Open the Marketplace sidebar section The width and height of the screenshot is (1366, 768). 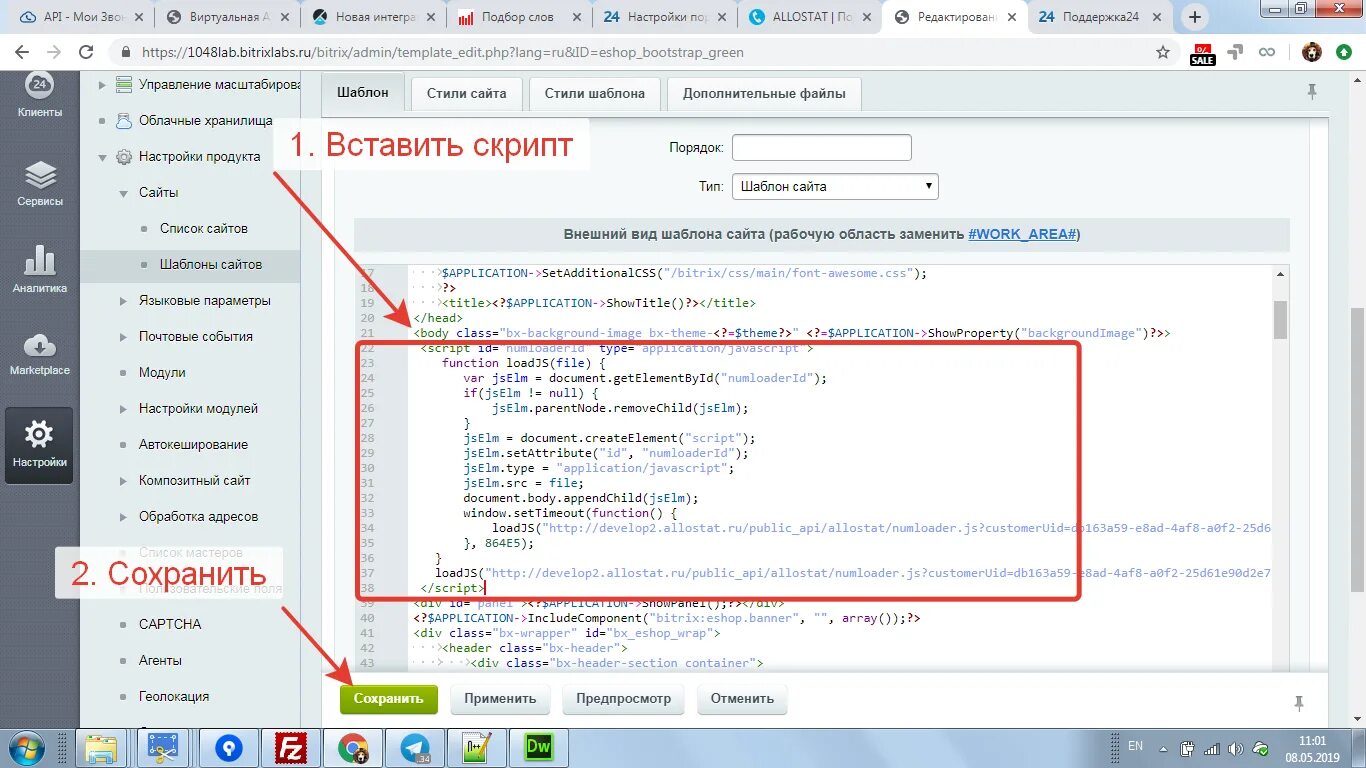tap(40, 354)
